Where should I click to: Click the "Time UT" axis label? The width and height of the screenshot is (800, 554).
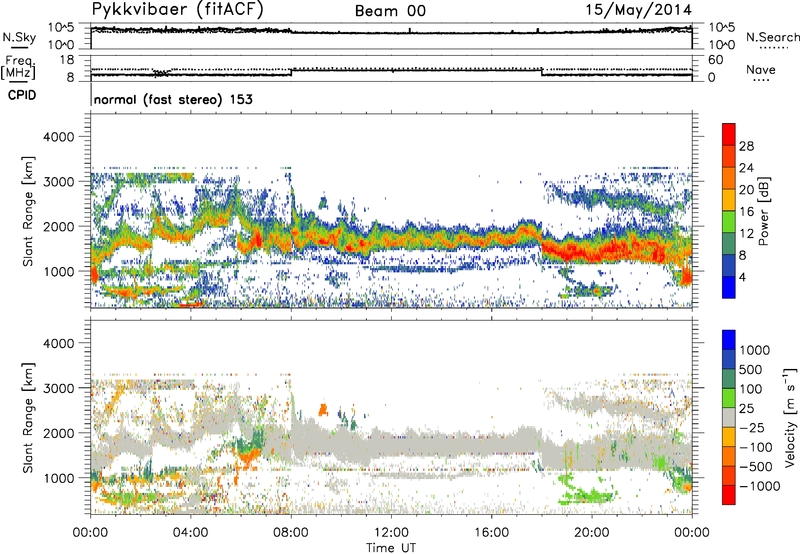[x=391, y=548]
